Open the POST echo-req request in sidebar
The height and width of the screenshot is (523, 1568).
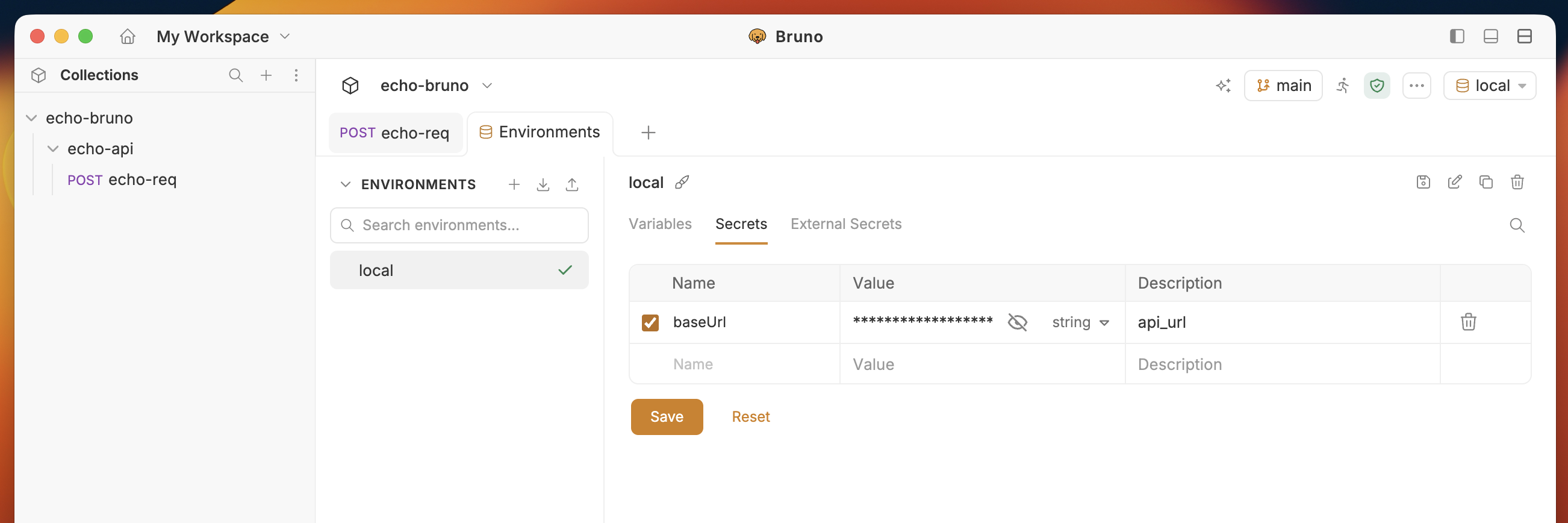[x=122, y=180]
